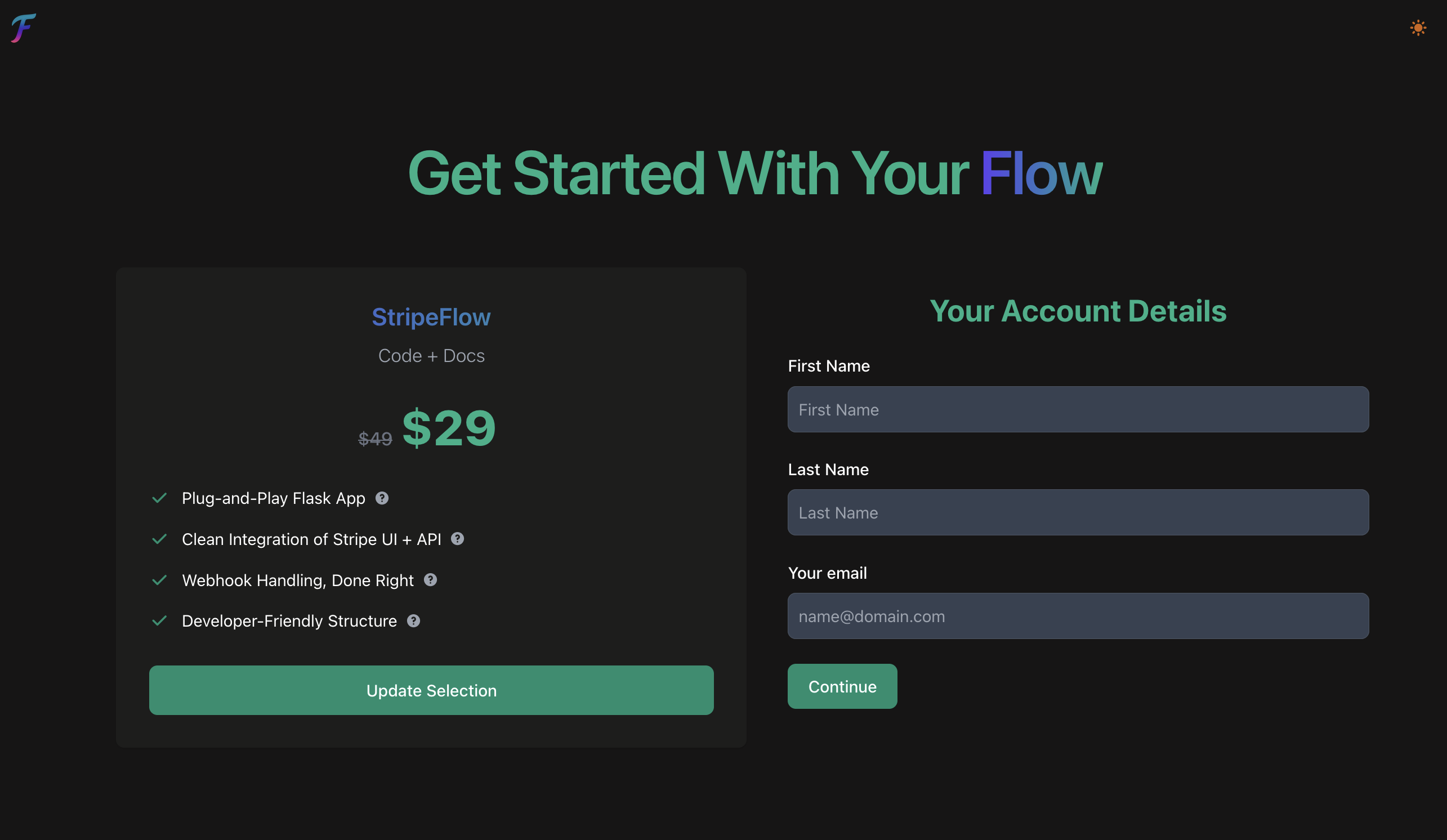Toggle light mode with the sun icon
Image resolution: width=1447 pixels, height=840 pixels.
click(1418, 28)
